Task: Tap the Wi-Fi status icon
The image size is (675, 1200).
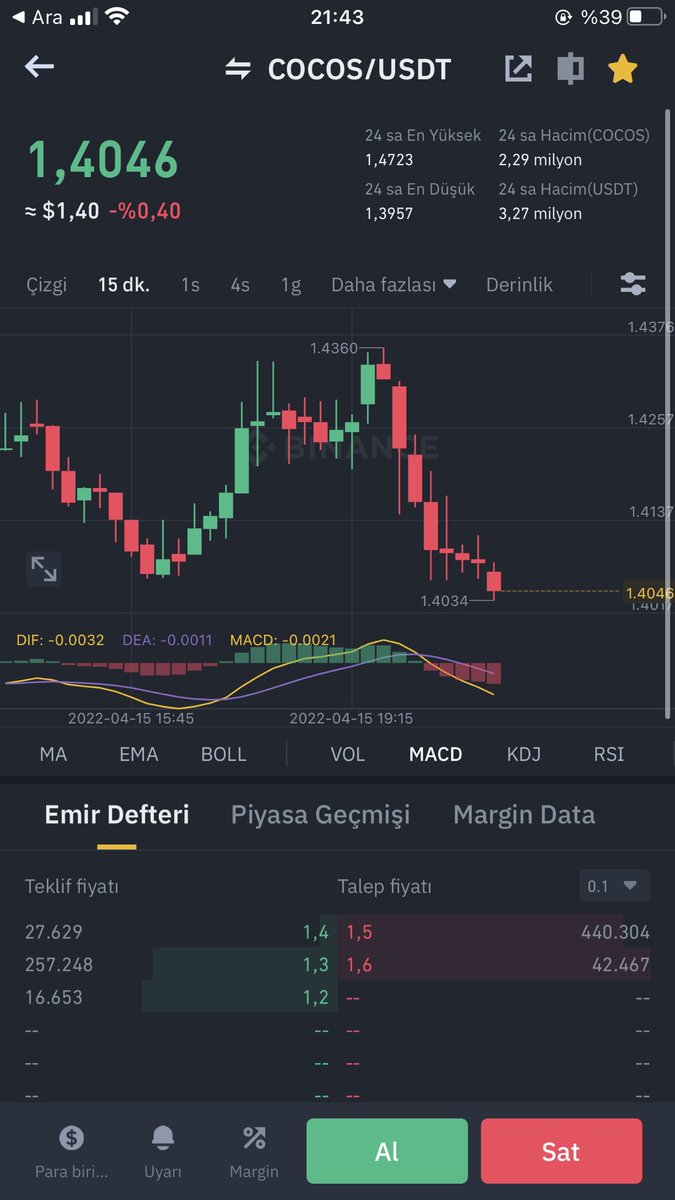Action: point(117,17)
